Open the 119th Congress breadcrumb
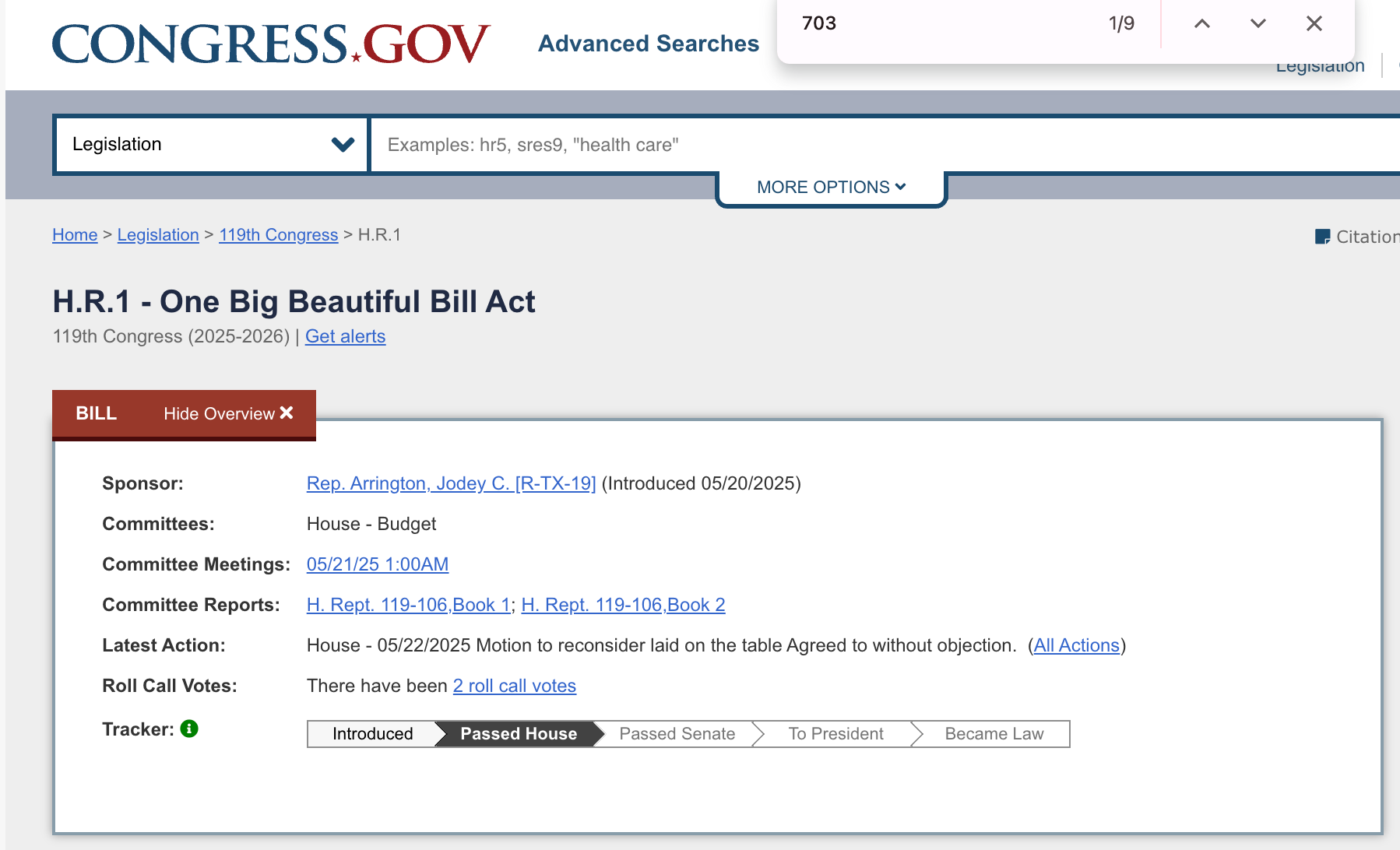Screen dimensions: 1400x850 [x=279, y=235]
